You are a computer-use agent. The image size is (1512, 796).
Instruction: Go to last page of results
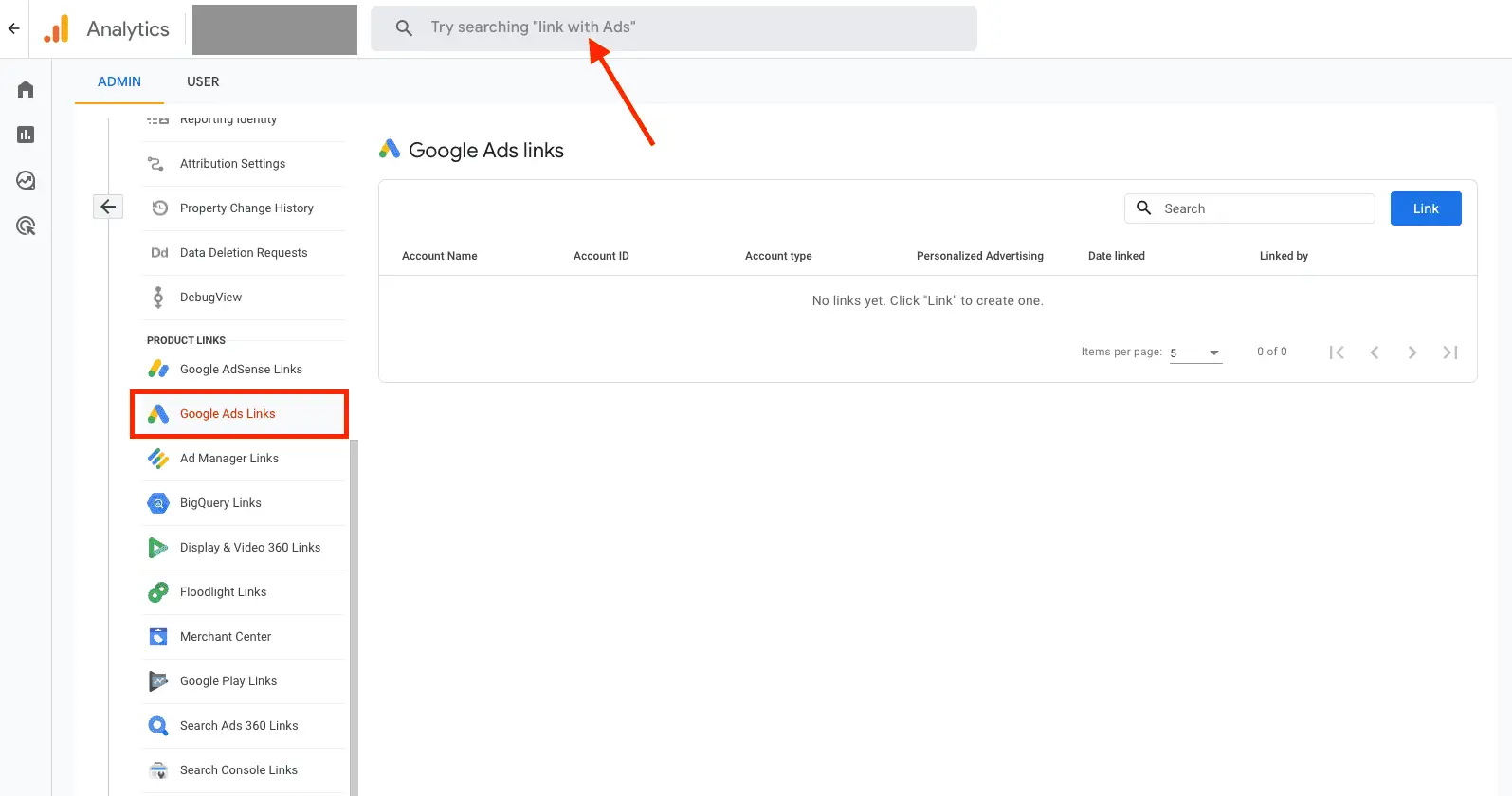click(x=1450, y=353)
